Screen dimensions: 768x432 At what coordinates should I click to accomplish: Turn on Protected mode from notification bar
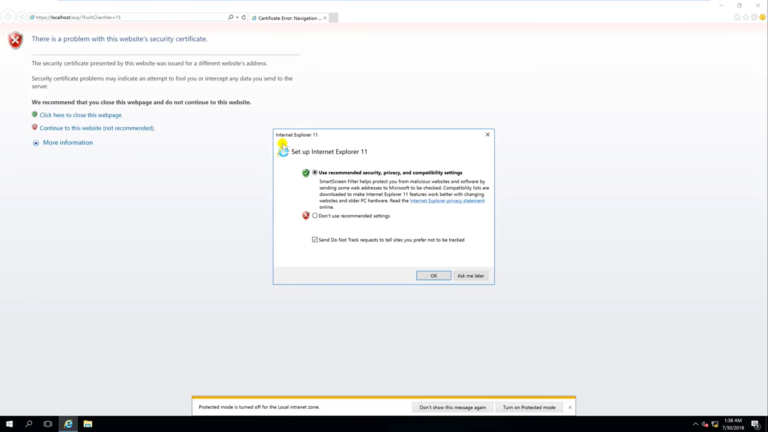coord(529,407)
